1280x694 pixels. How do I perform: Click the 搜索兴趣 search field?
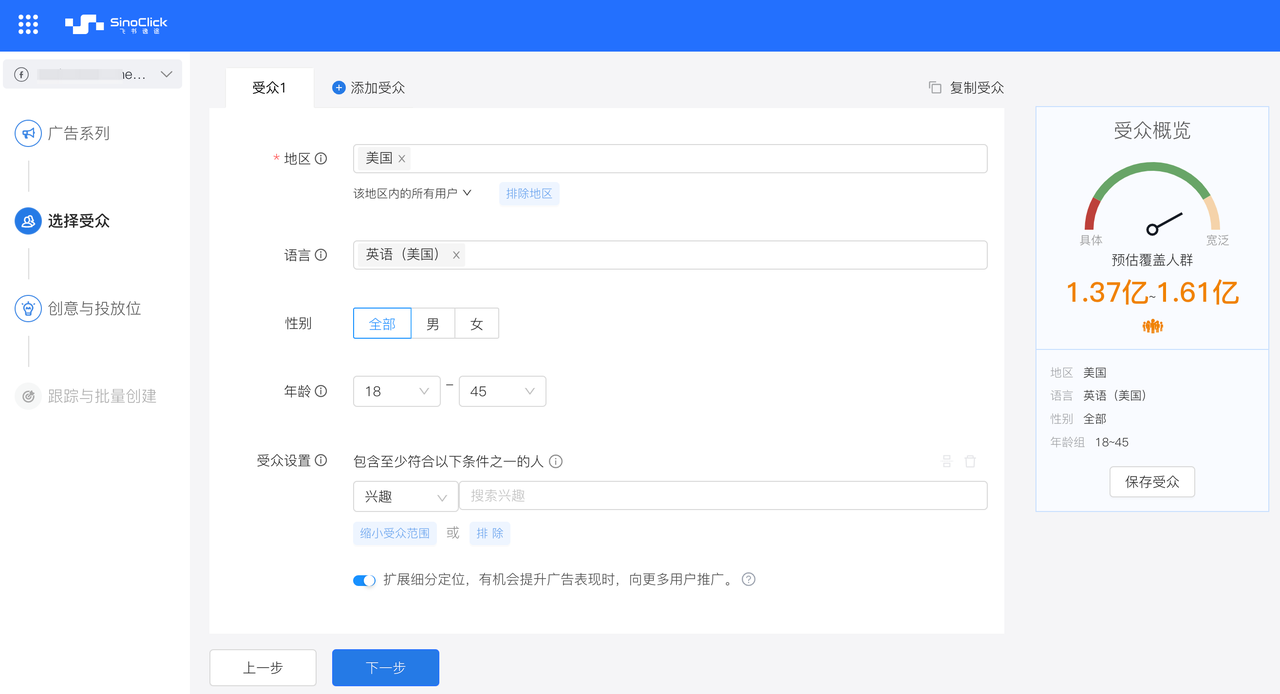(723, 496)
